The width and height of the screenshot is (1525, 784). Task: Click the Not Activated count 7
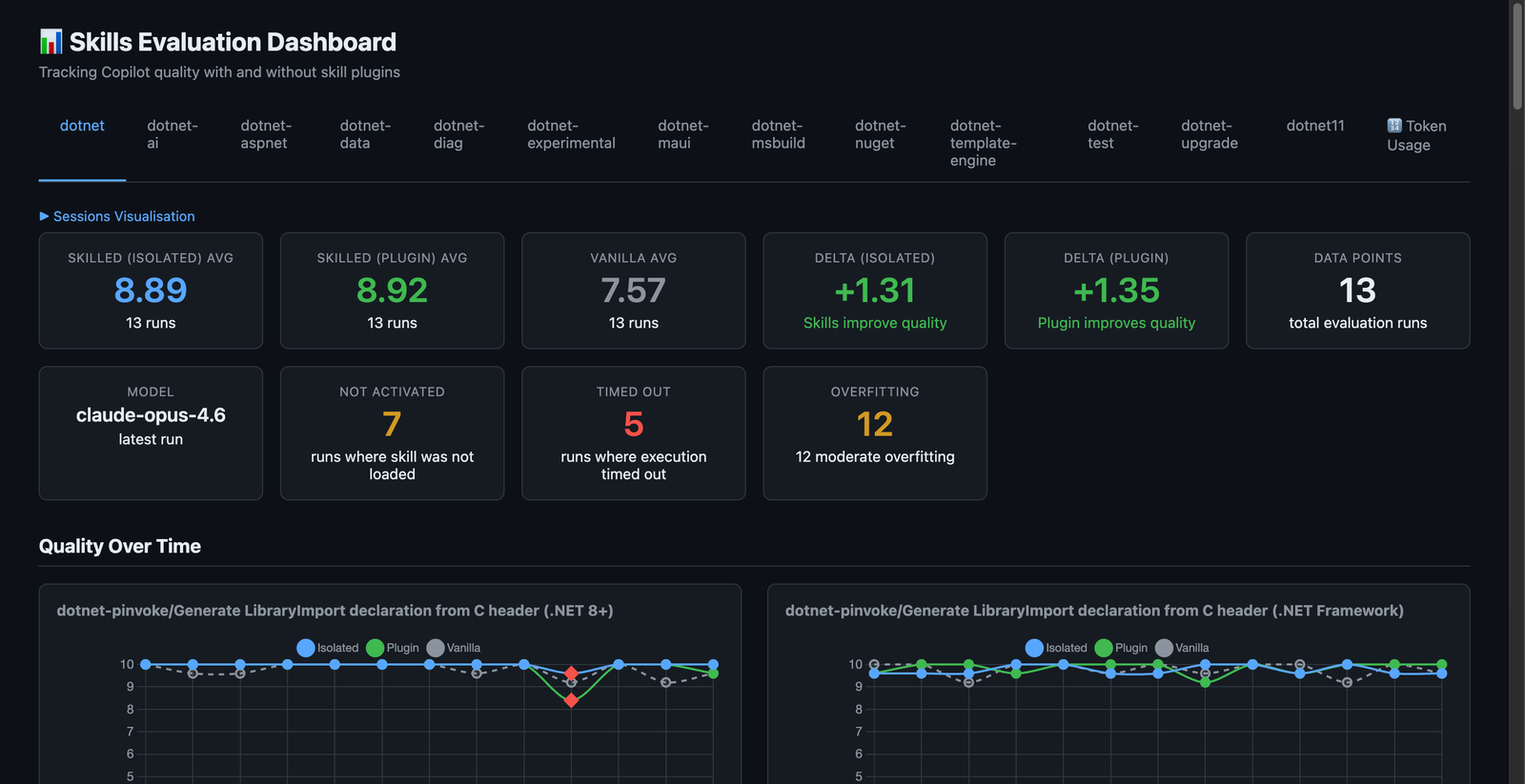[x=392, y=424]
